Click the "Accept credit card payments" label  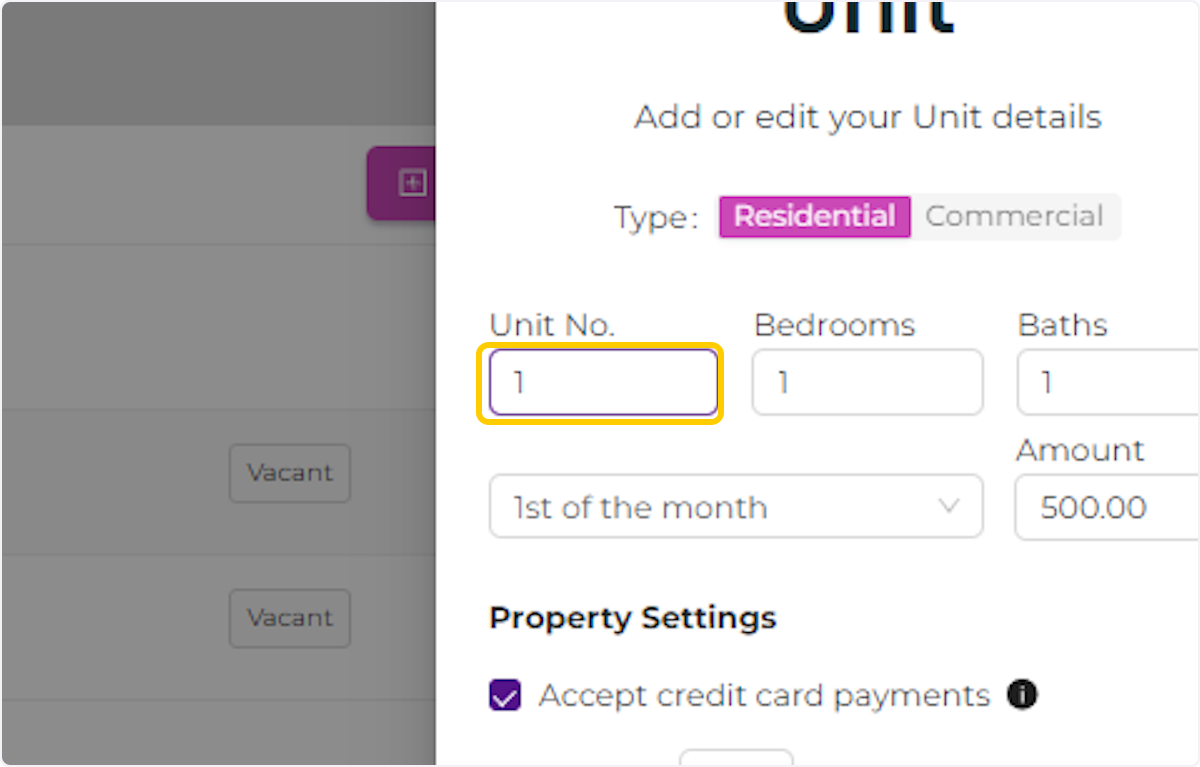[x=764, y=695]
